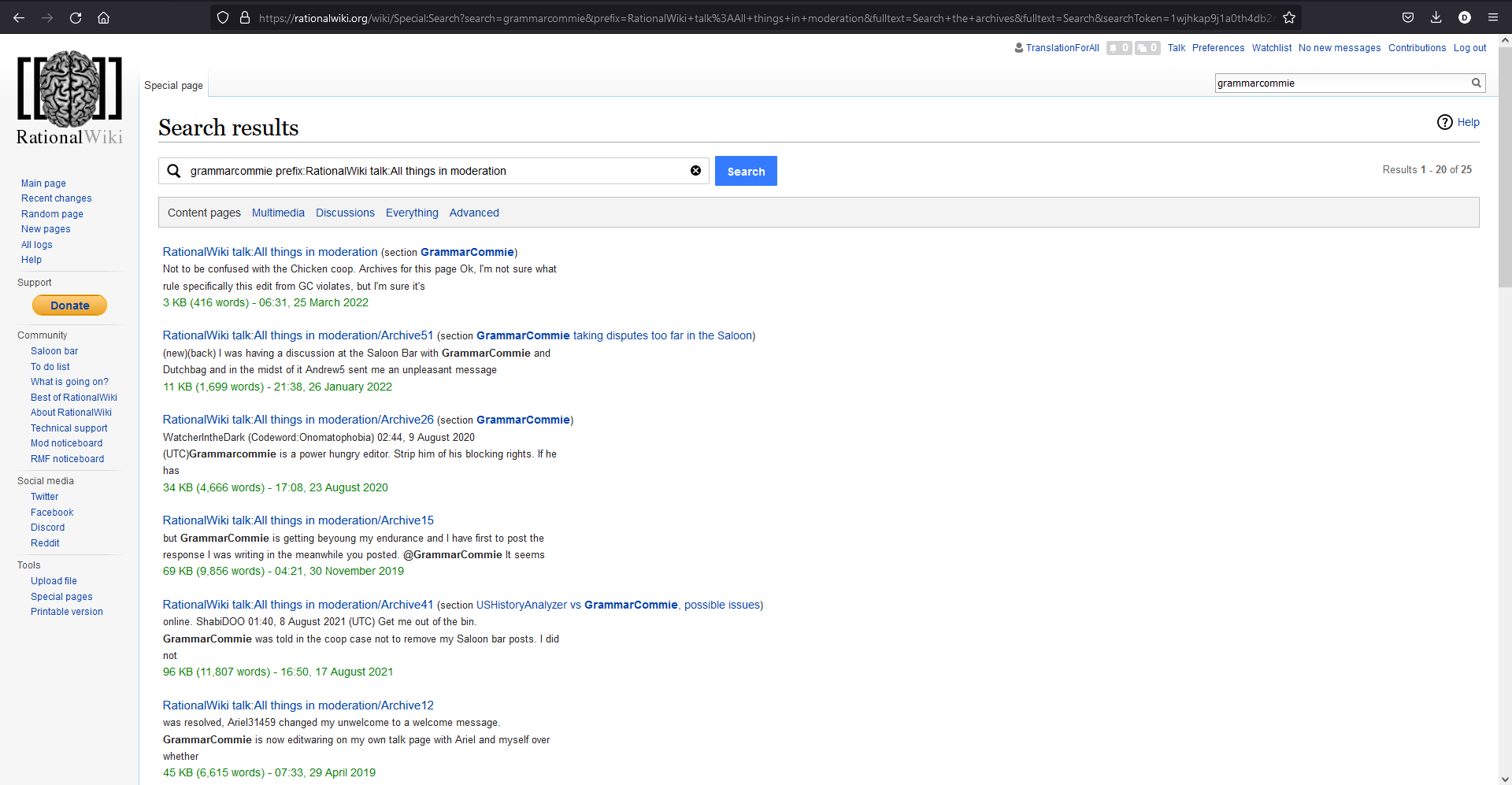Open Best of RationalWiki
1512x785 pixels.
74,398
